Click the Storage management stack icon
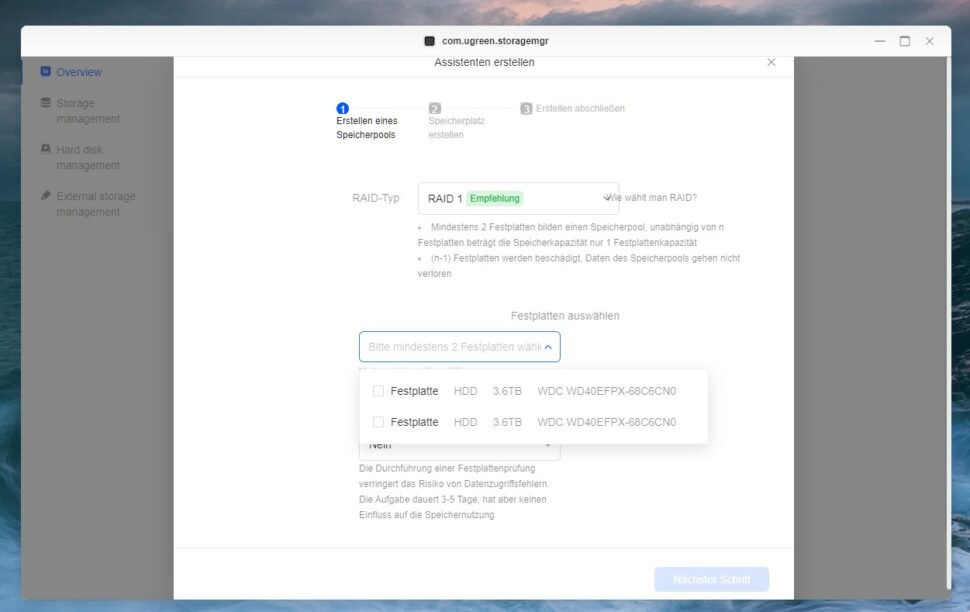Viewport: 970px width, 612px height. [45, 103]
